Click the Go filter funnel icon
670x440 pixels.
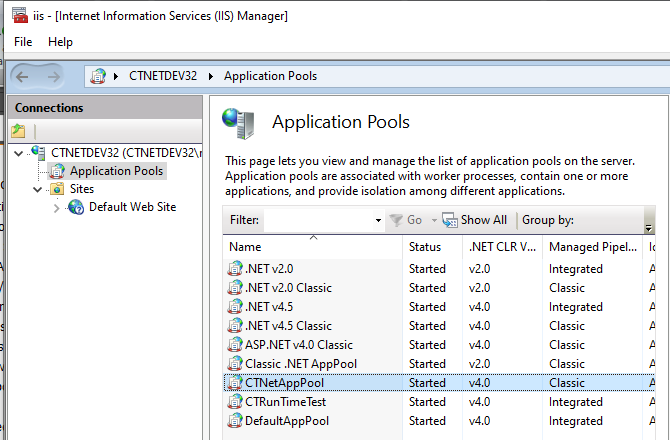[396, 220]
